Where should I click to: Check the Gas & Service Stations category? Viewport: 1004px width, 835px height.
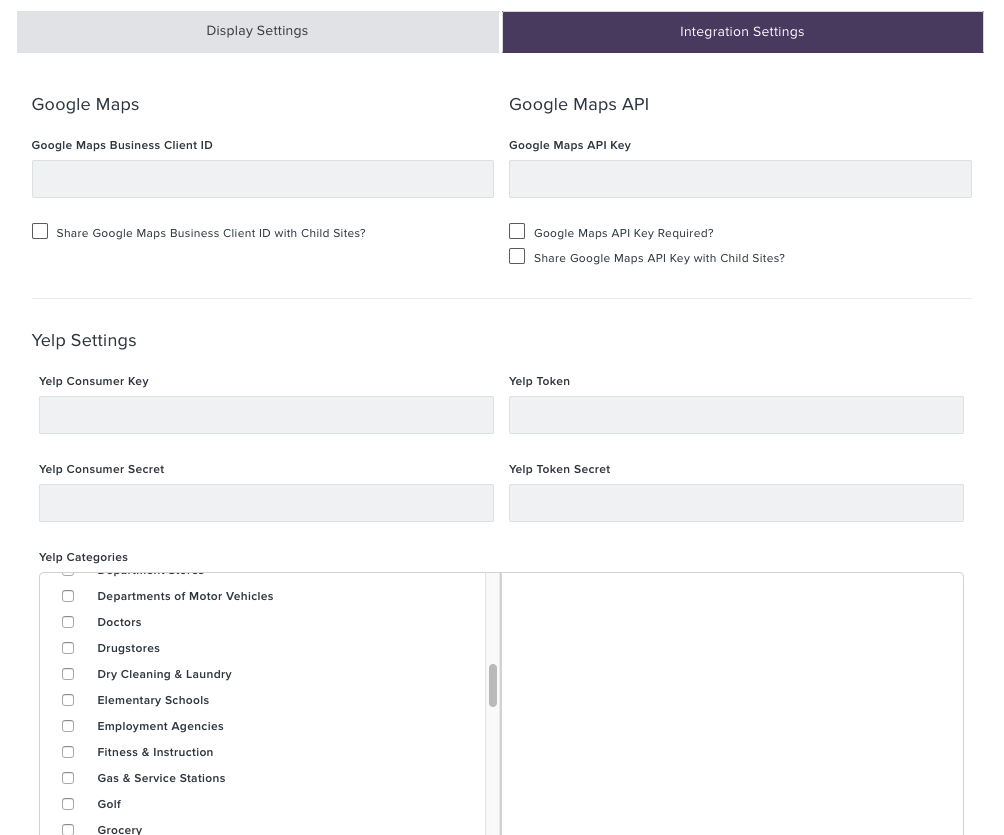(x=68, y=778)
